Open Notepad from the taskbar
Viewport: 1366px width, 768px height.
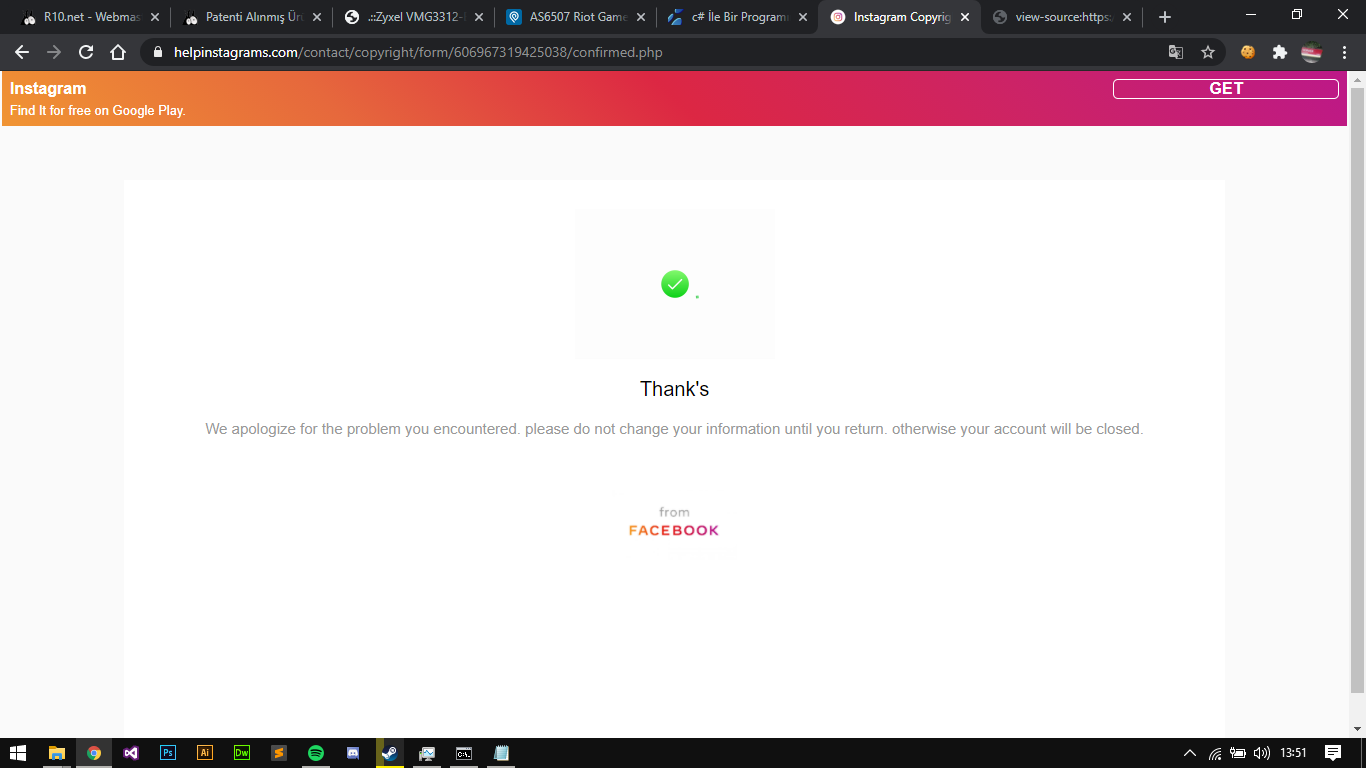pyautogui.click(x=501, y=753)
